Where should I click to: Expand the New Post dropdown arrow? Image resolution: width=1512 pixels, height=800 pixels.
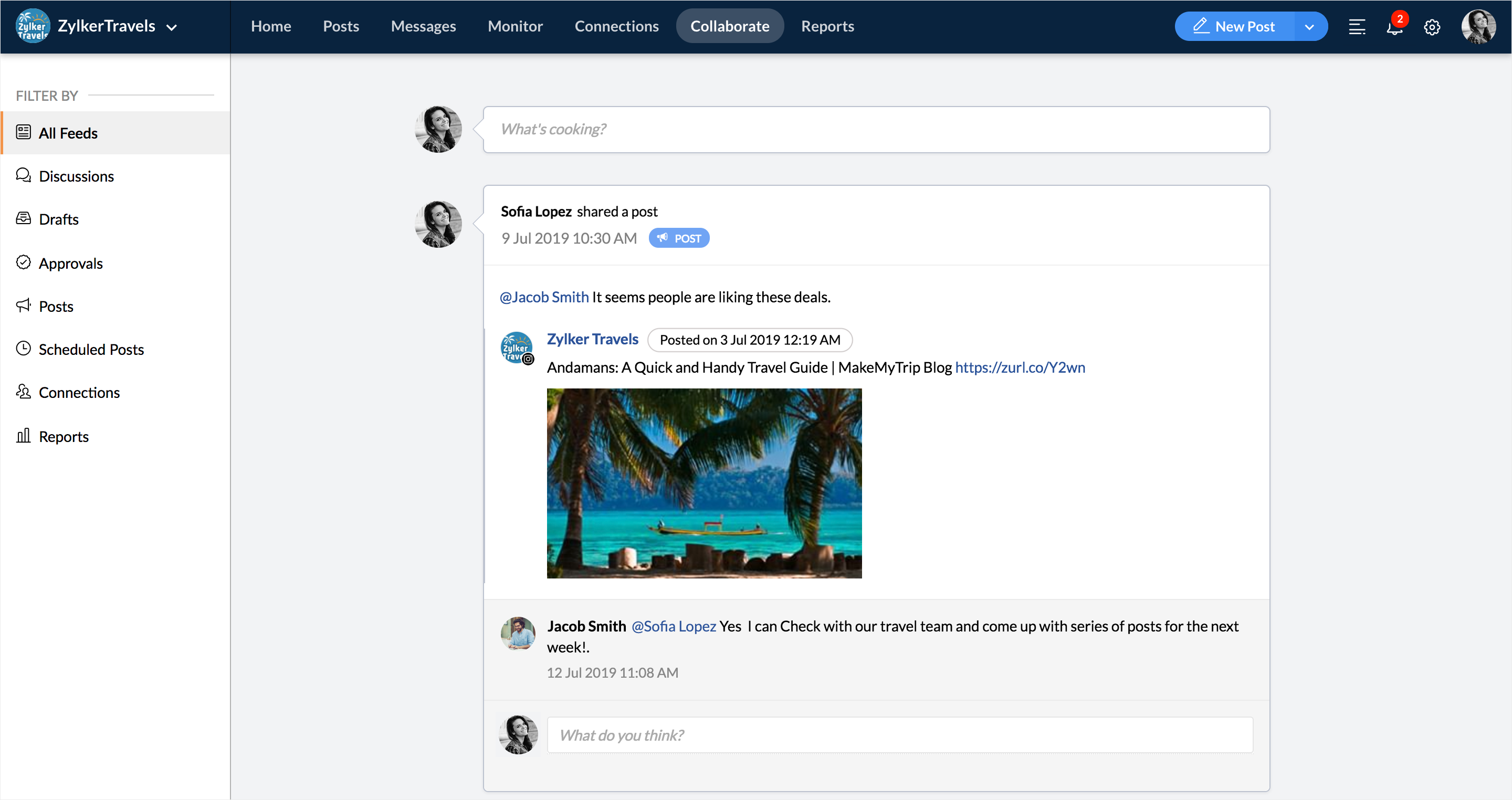[x=1309, y=27]
